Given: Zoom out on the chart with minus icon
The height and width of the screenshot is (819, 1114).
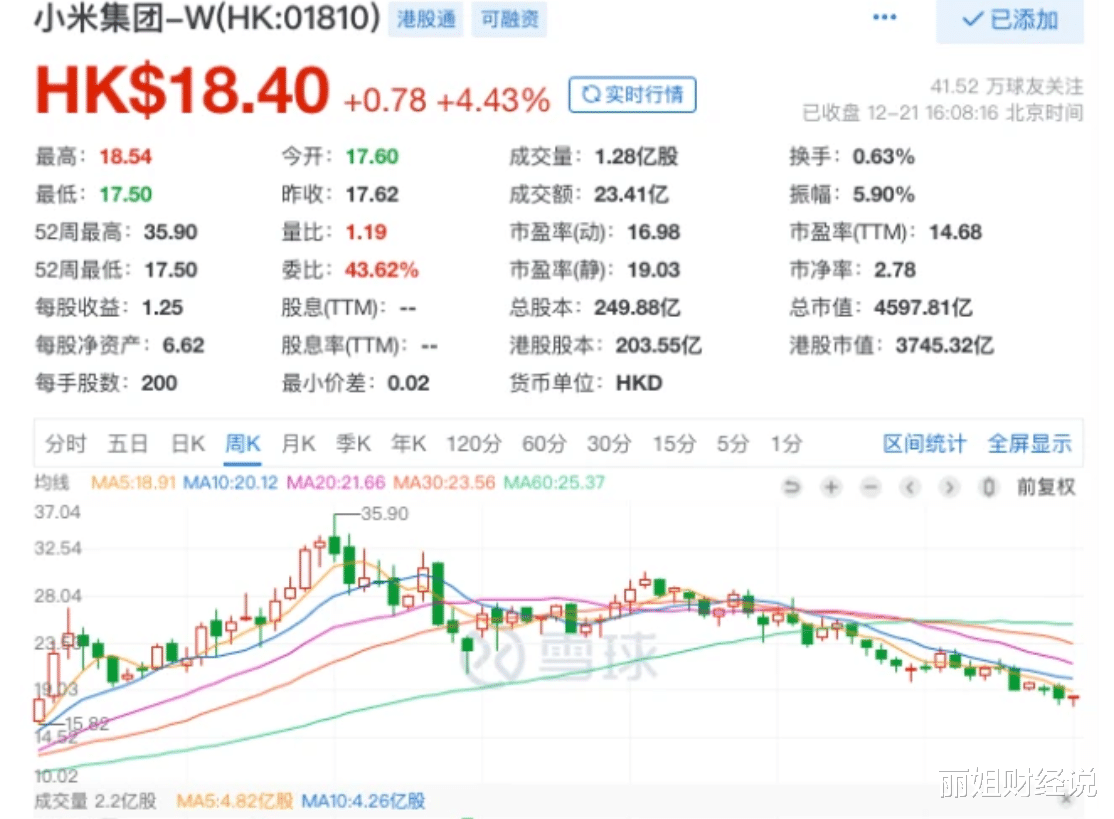Looking at the screenshot, I should click(870, 487).
